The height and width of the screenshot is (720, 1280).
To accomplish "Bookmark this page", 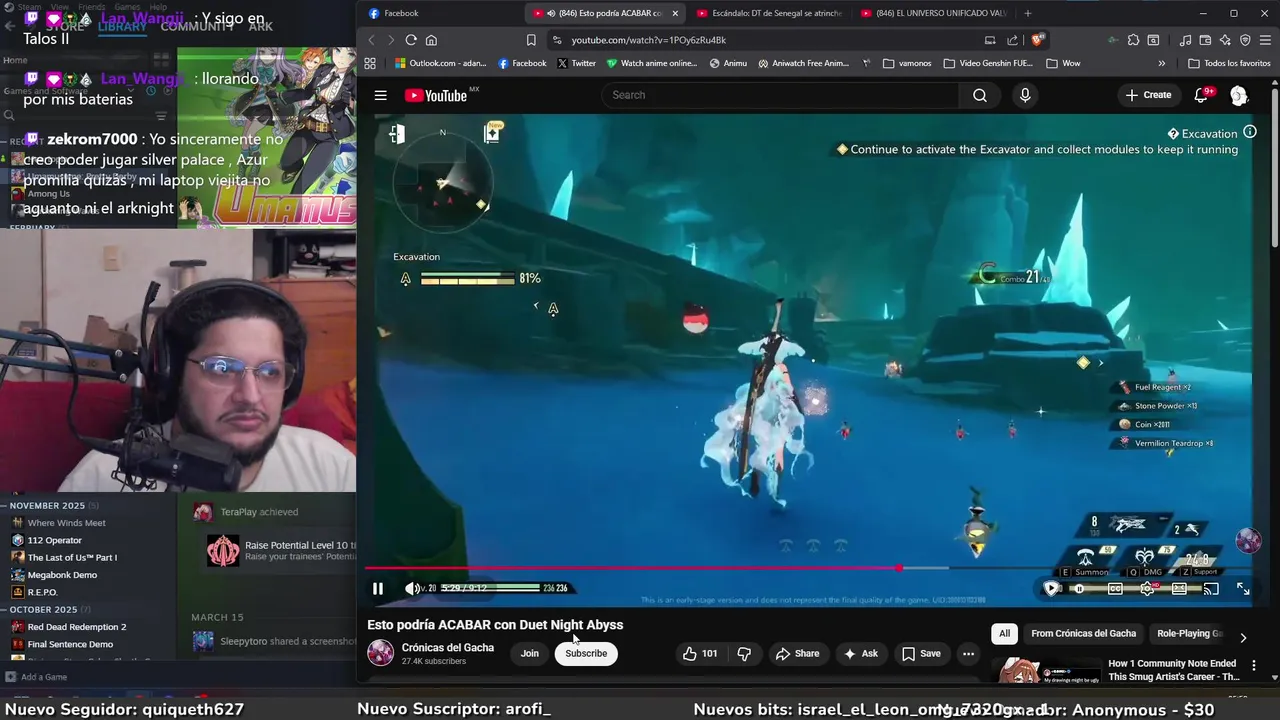I will (x=531, y=40).
